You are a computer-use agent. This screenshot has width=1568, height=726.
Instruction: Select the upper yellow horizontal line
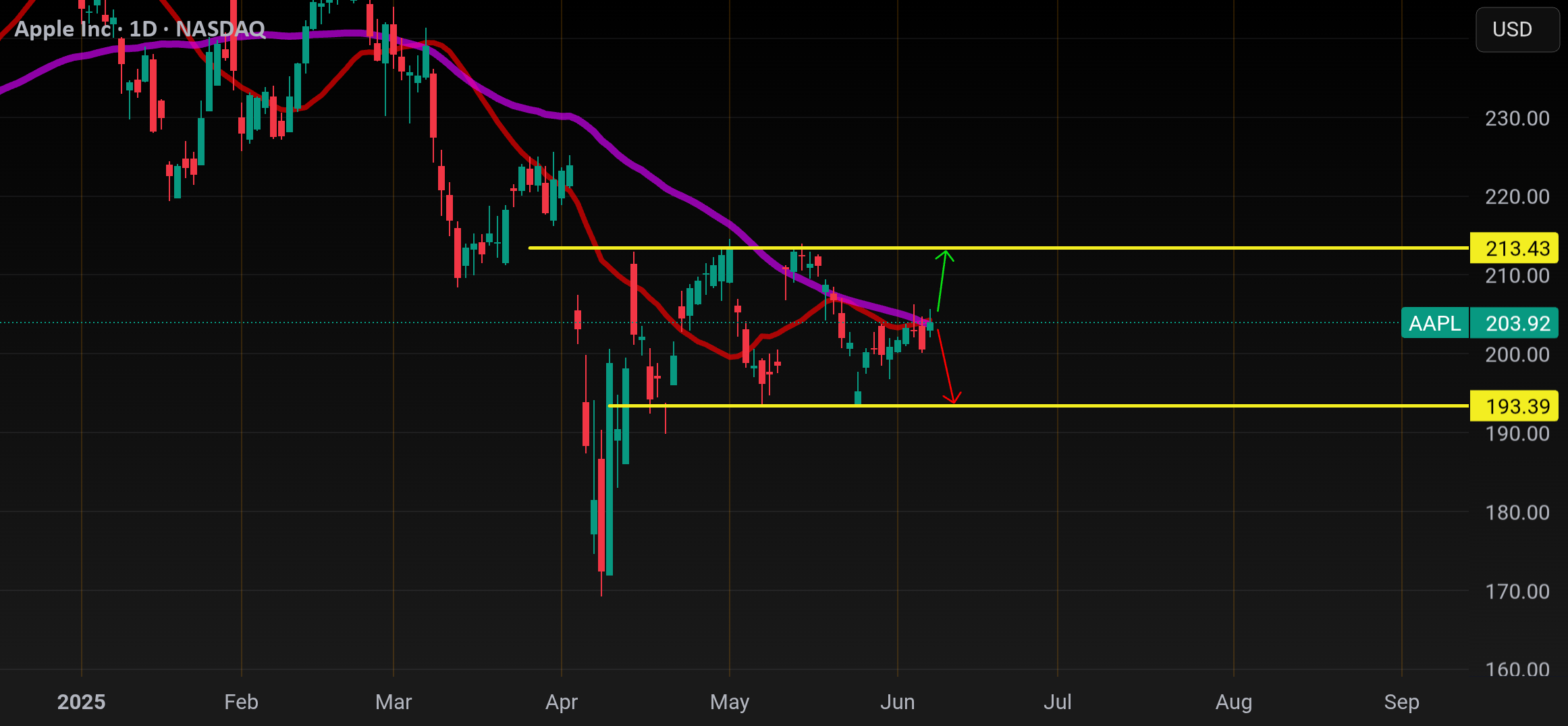coord(999,248)
